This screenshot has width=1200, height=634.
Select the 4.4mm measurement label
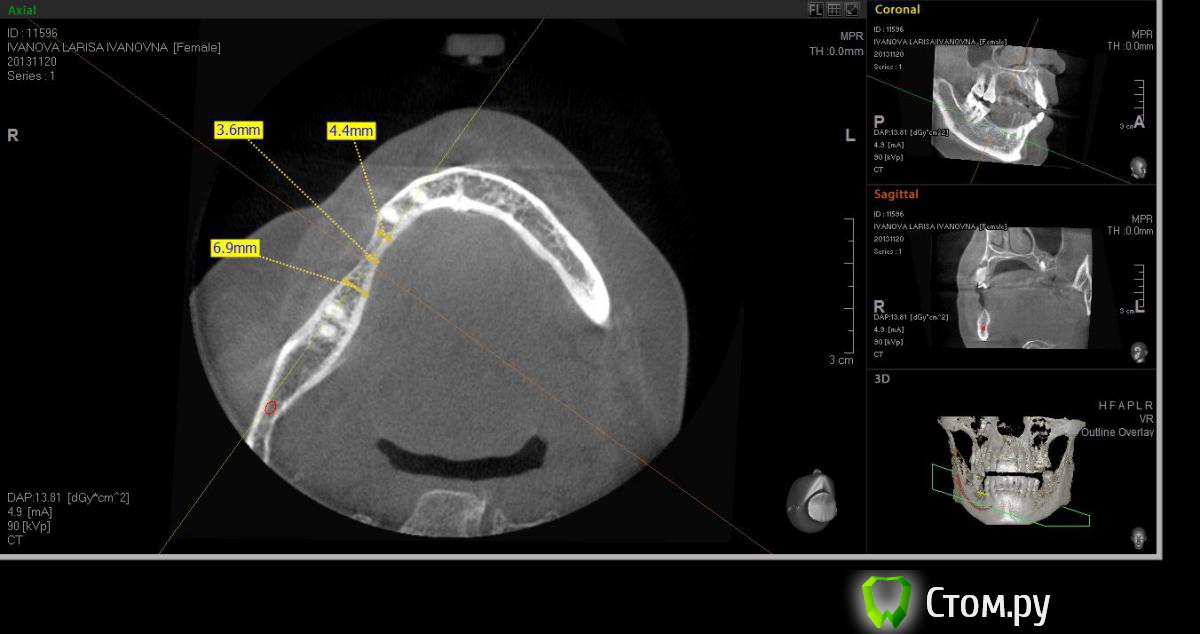coord(351,131)
